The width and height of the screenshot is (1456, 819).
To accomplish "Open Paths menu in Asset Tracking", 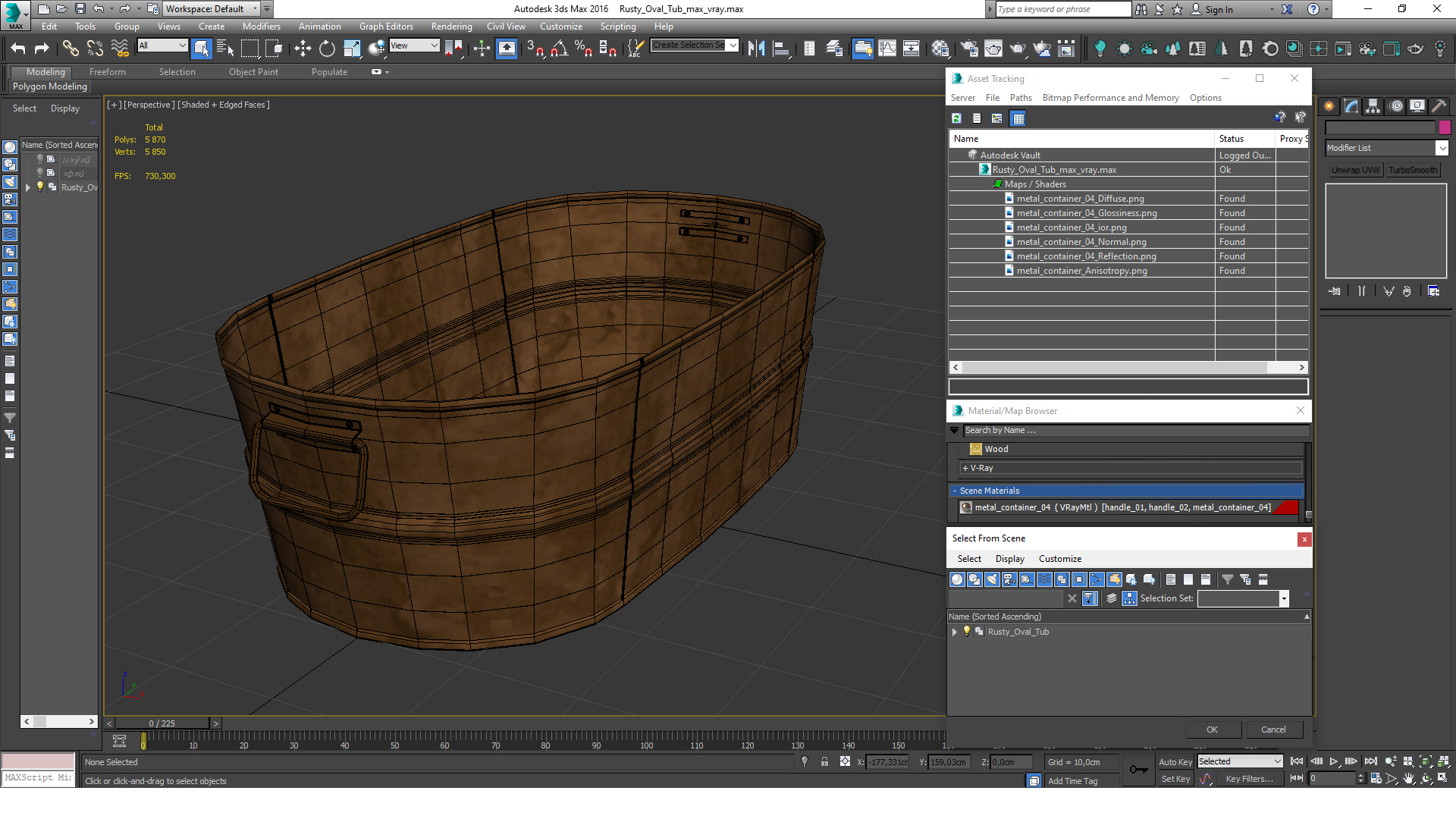I will (x=1021, y=98).
